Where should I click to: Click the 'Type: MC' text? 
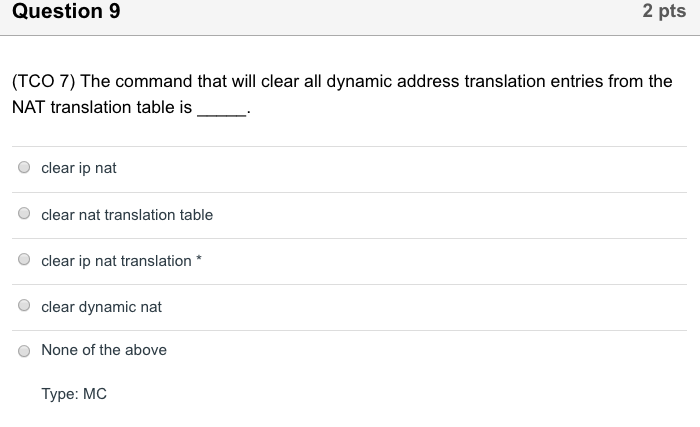(74, 394)
